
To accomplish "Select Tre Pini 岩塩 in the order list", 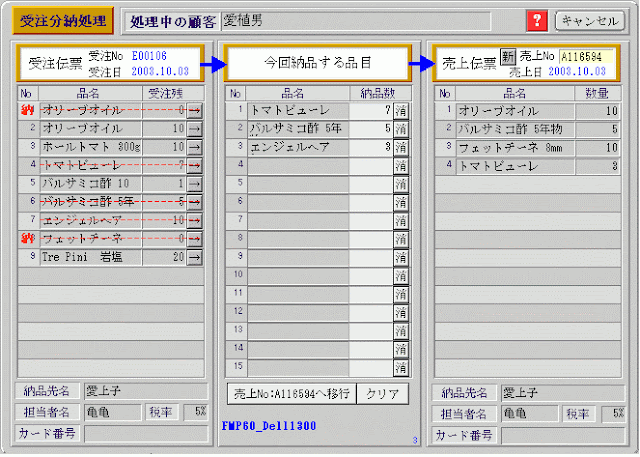I will (91, 257).
